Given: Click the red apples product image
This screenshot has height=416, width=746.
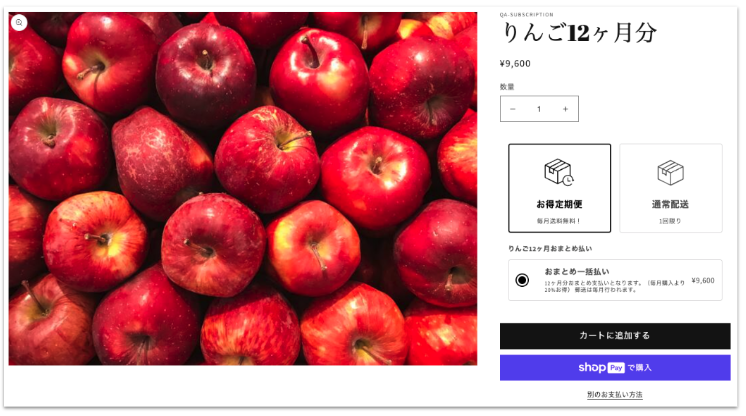Looking at the screenshot, I should (x=243, y=188).
